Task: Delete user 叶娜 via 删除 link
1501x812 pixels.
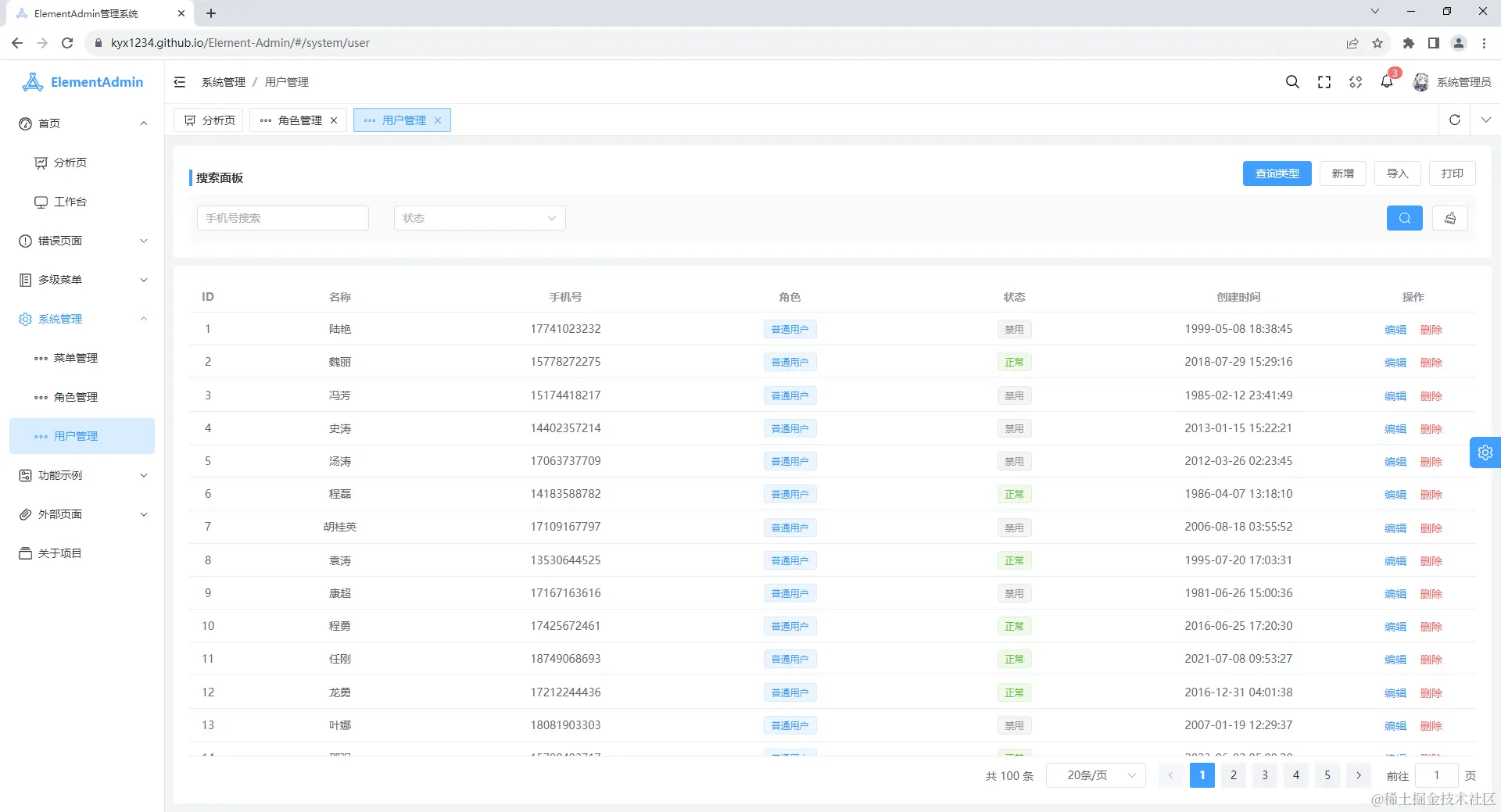Action: 1431,726
